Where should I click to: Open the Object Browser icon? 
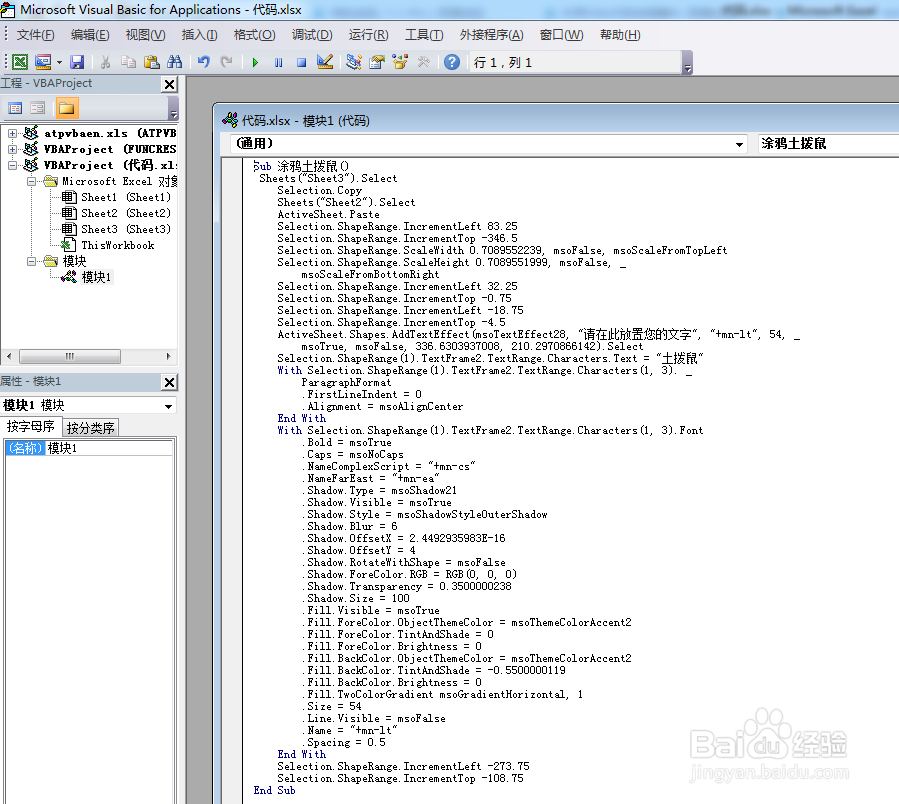(x=400, y=62)
